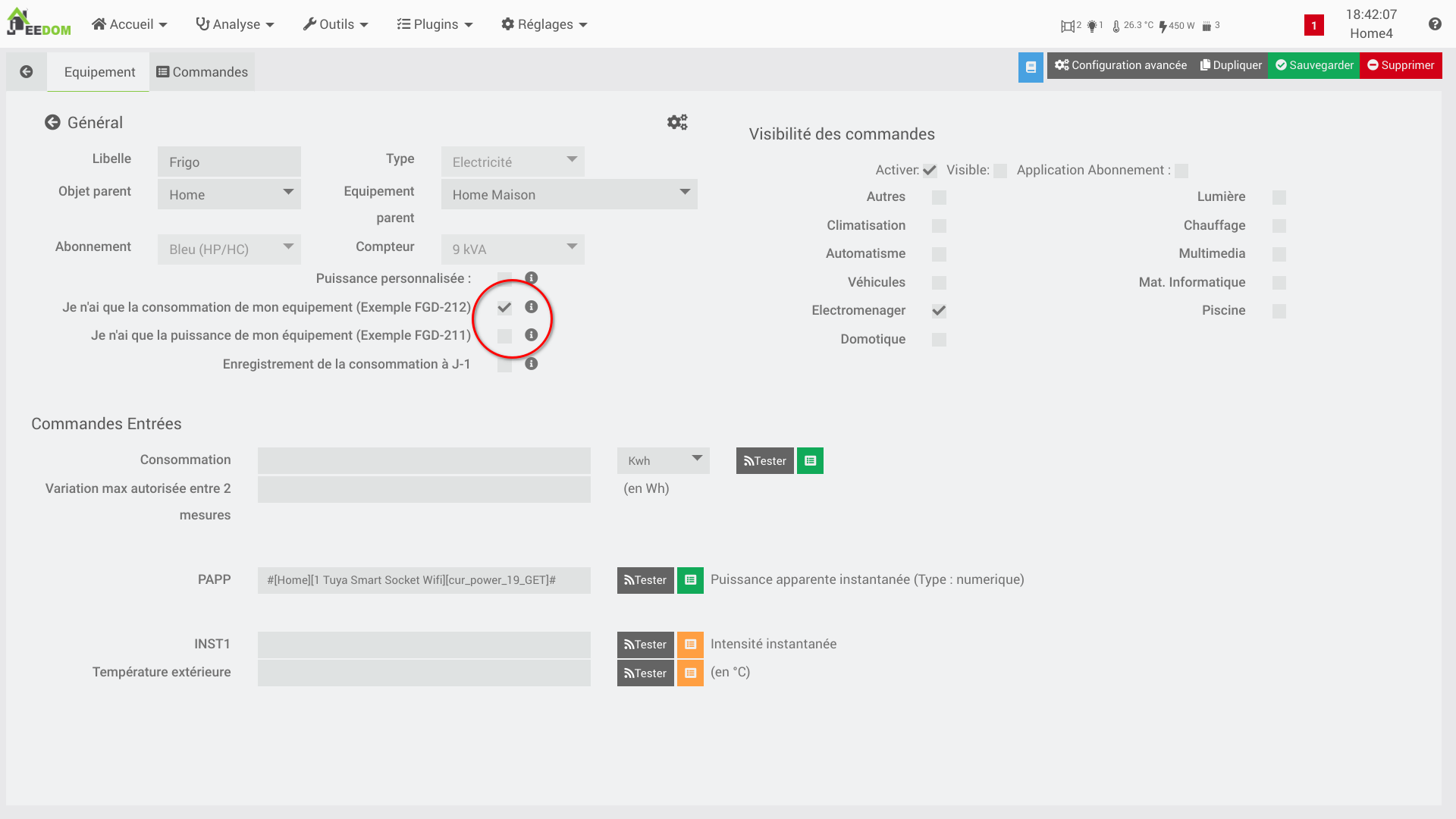Open the Abonnement dropdown showing Bleu (HP/HC)
Image resolution: width=1456 pixels, height=819 pixels.
[x=228, y=249]
